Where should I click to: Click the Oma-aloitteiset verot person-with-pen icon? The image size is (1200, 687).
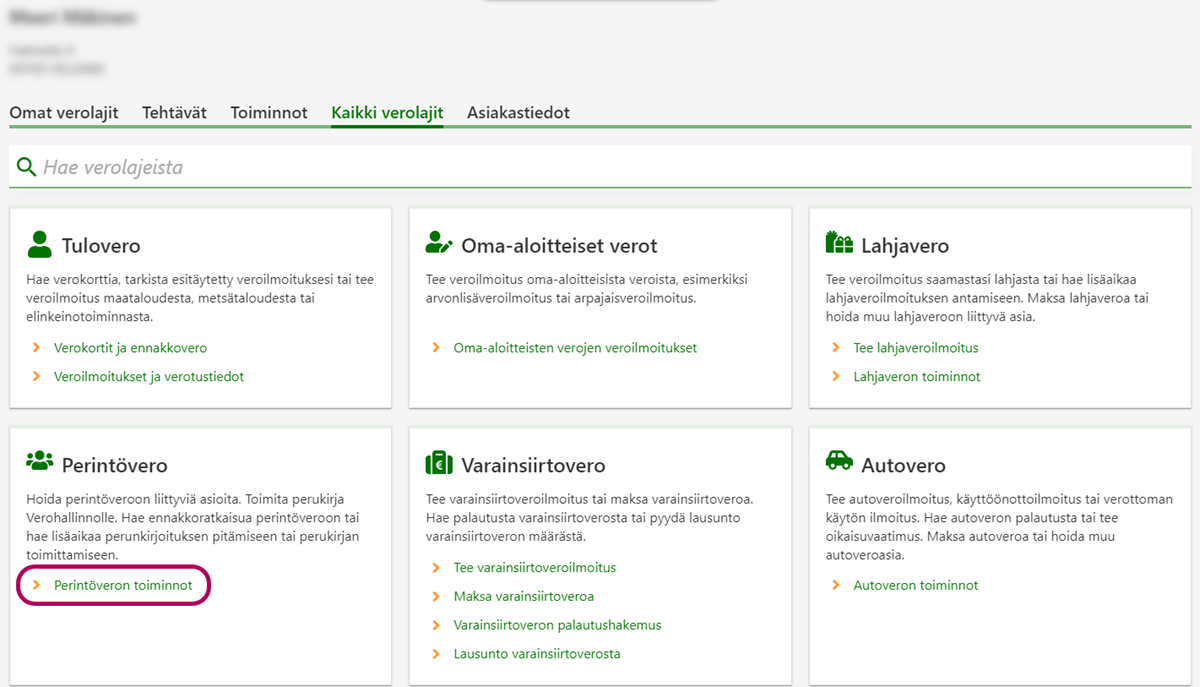439,244
